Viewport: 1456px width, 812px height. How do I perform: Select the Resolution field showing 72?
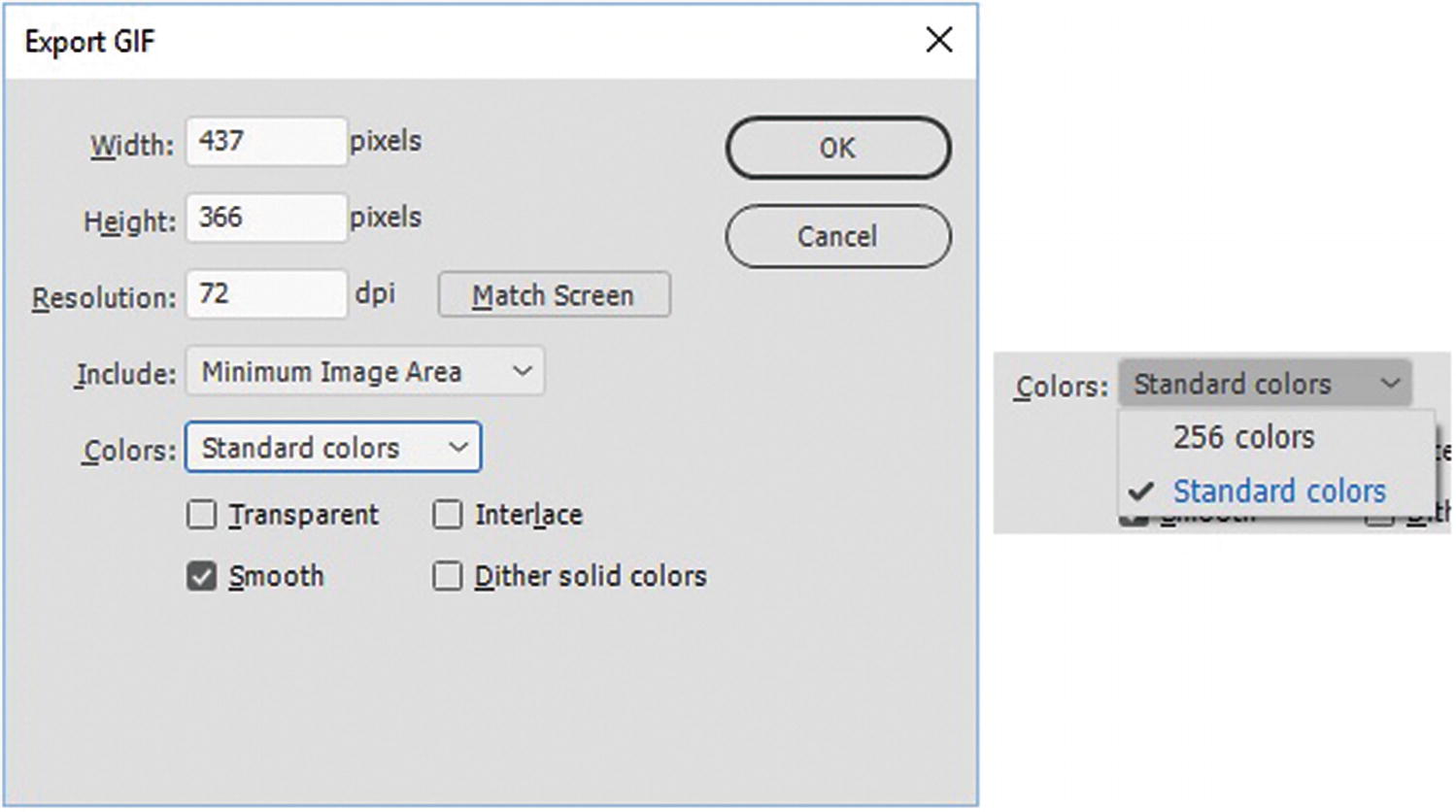pyautogui.click(x=266, y=294)
